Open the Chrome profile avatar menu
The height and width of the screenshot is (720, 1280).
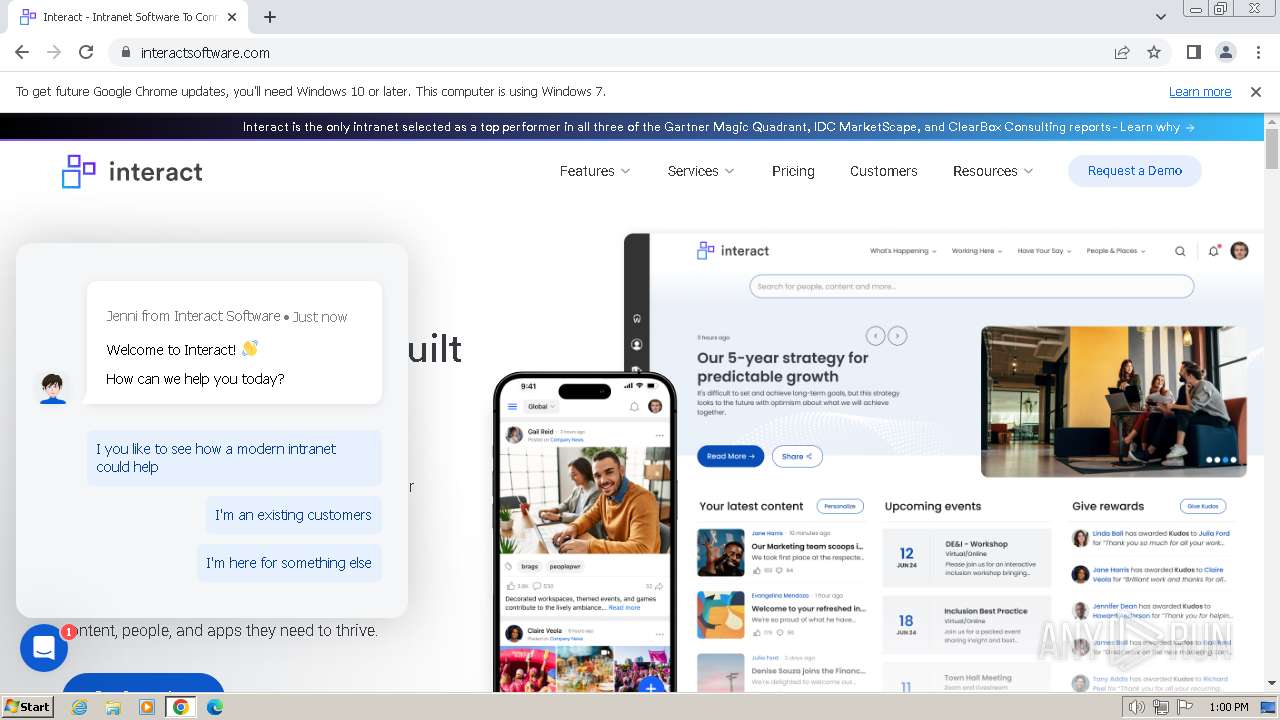pyautogui.click(x=1225, y=52)
